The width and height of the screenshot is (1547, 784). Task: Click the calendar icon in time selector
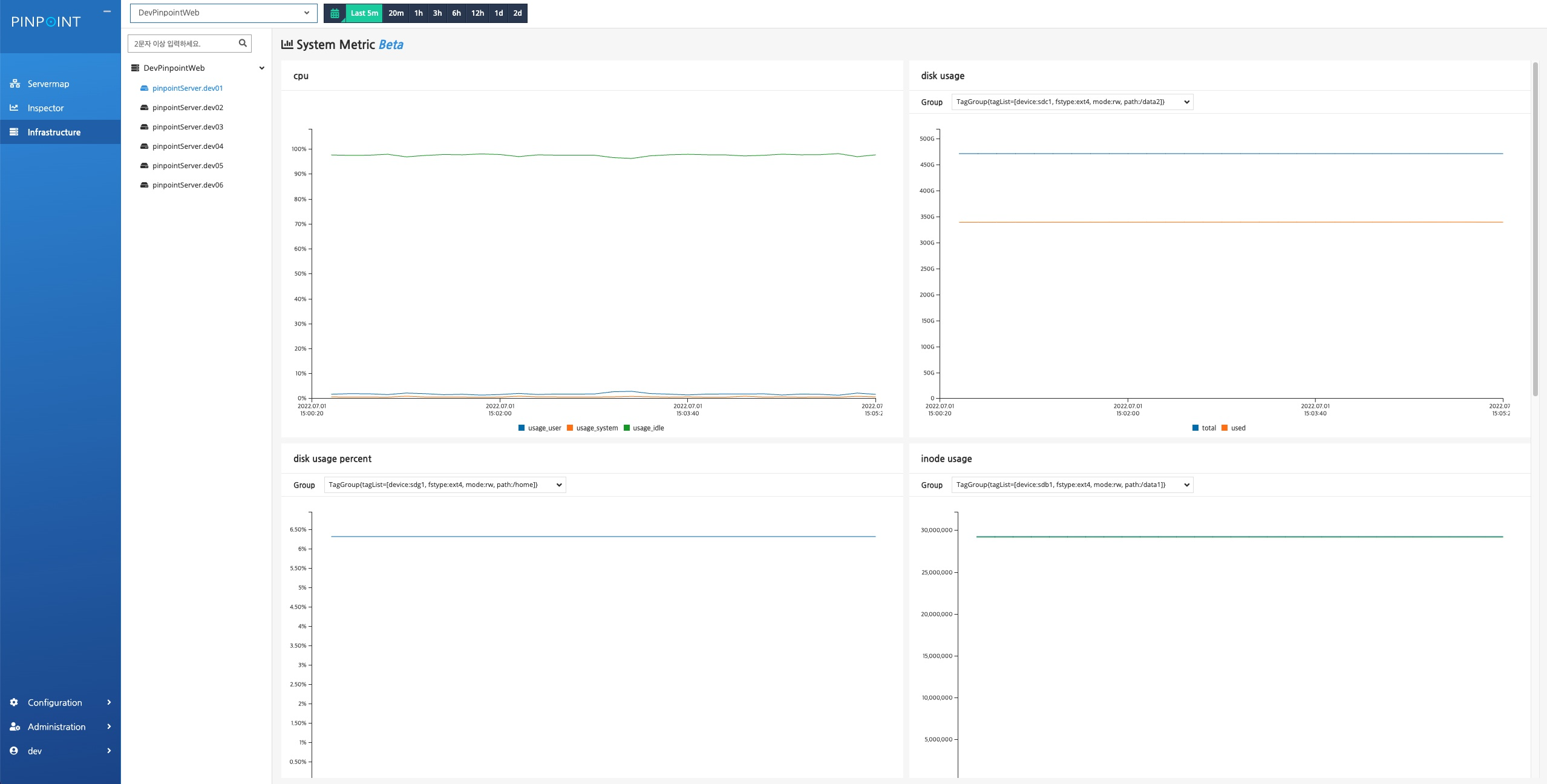click(x=335, y=13)
